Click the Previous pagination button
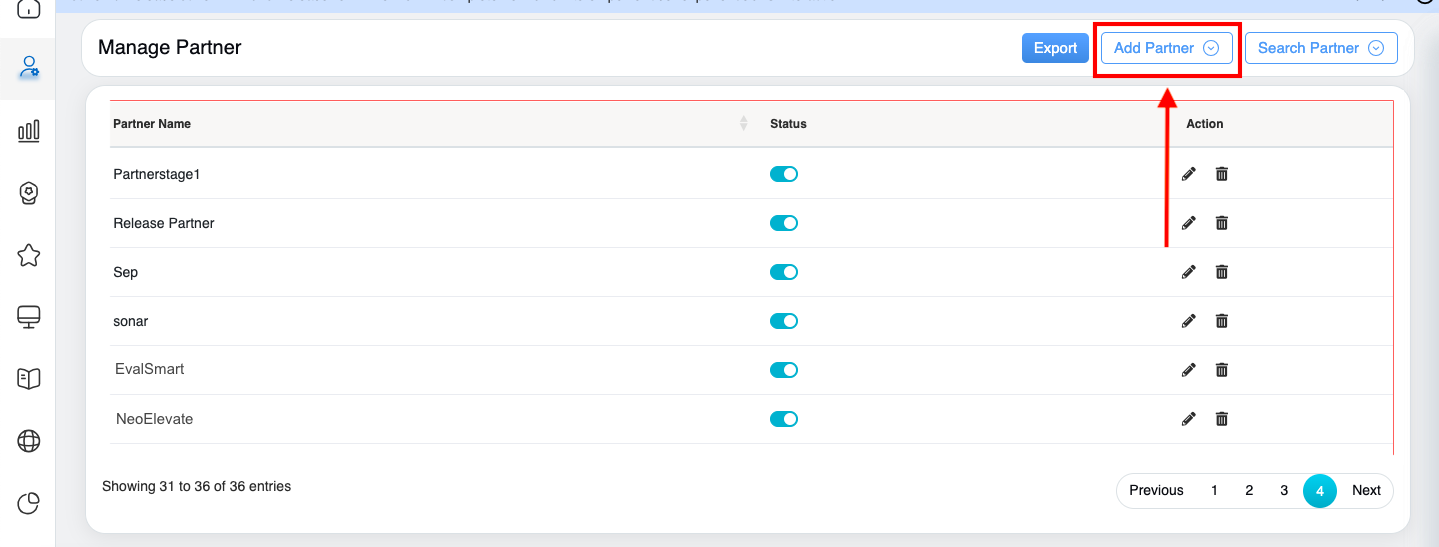The height and width of the screenshot is (547, 1439). (x=1156, y=490)
